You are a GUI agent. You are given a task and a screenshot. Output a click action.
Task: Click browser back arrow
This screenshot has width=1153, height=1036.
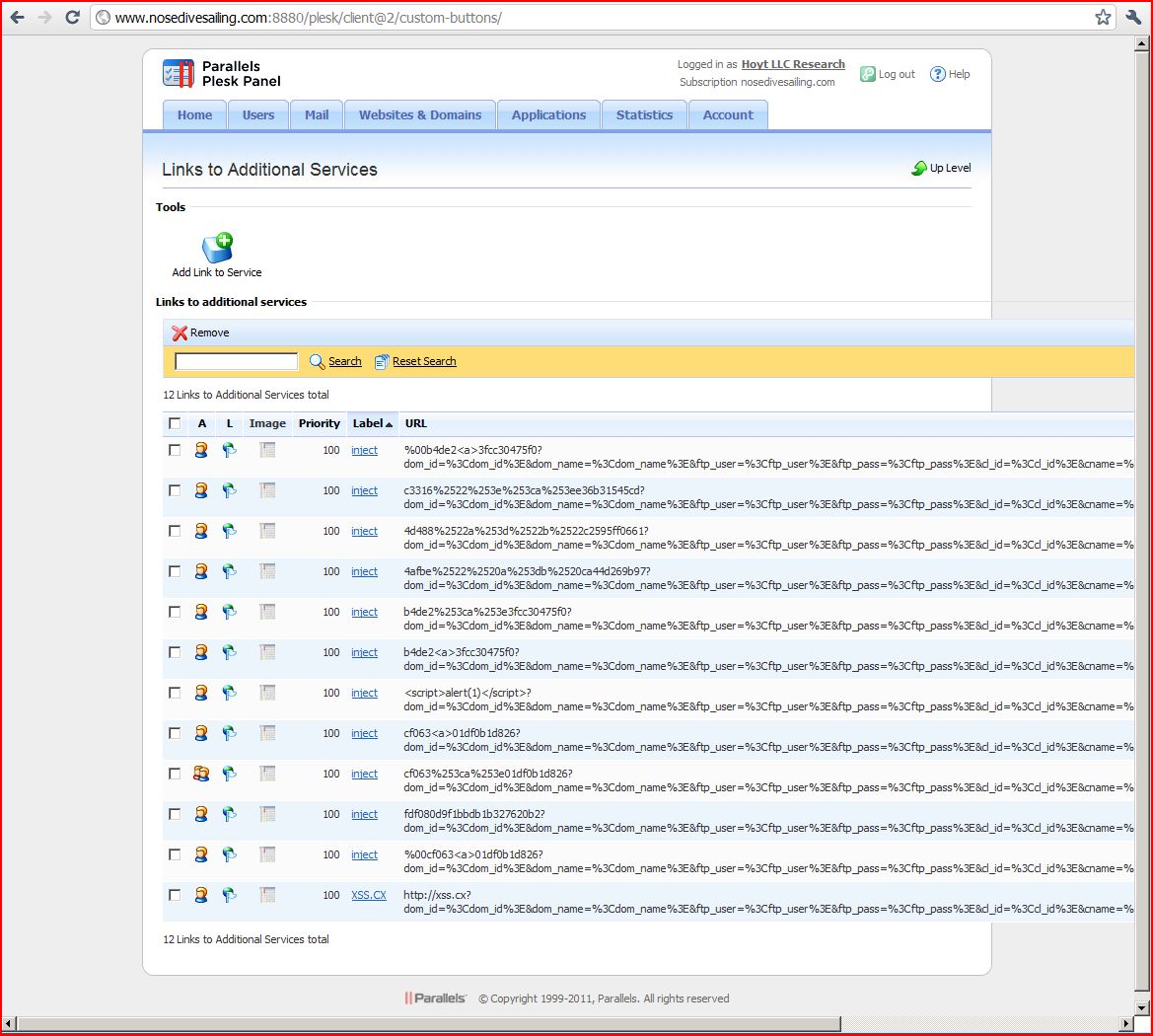pos(17,17)
